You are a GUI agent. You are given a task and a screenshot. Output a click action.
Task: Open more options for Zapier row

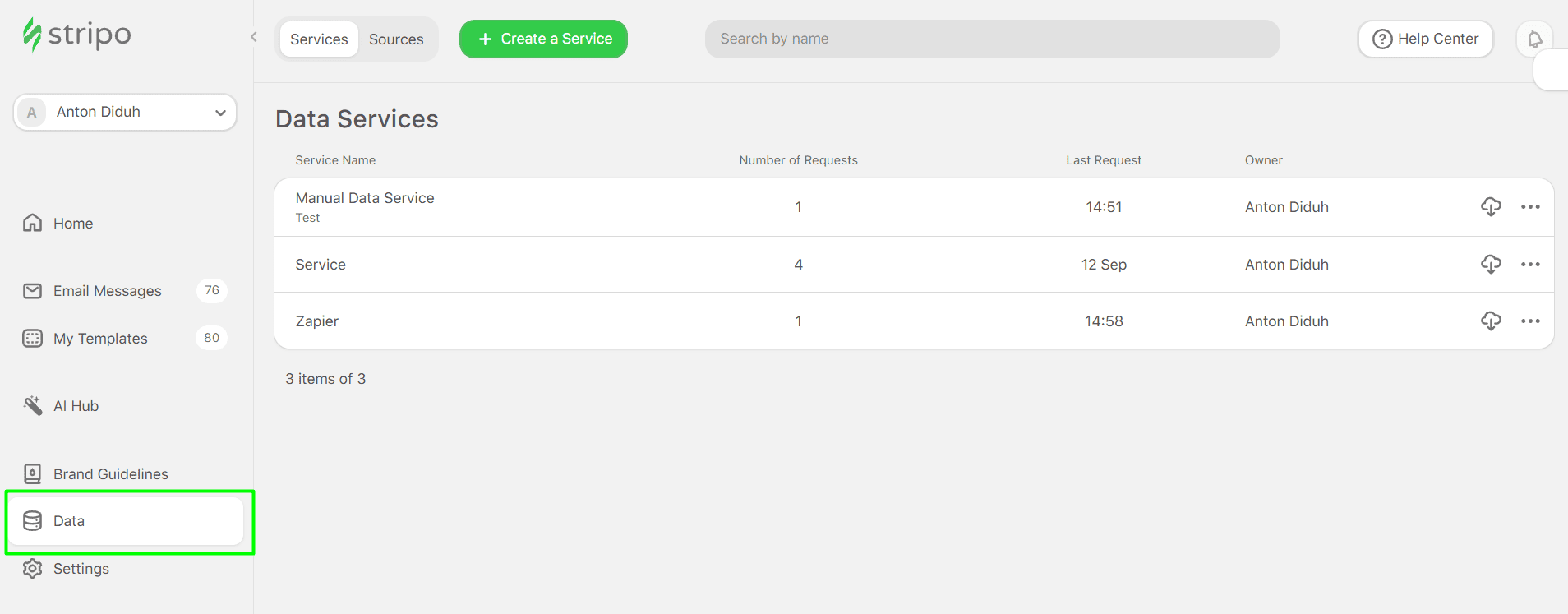tap(1530, 321)
